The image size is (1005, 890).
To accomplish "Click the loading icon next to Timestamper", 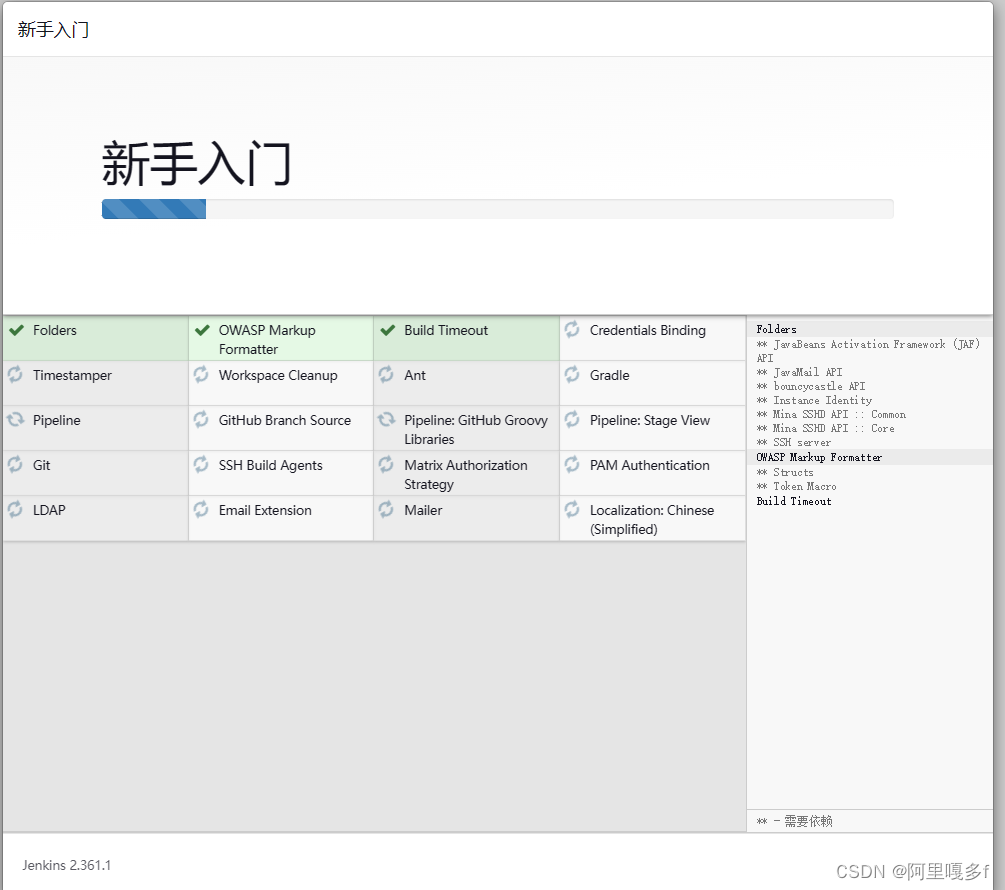I will (x=17, y=375).
